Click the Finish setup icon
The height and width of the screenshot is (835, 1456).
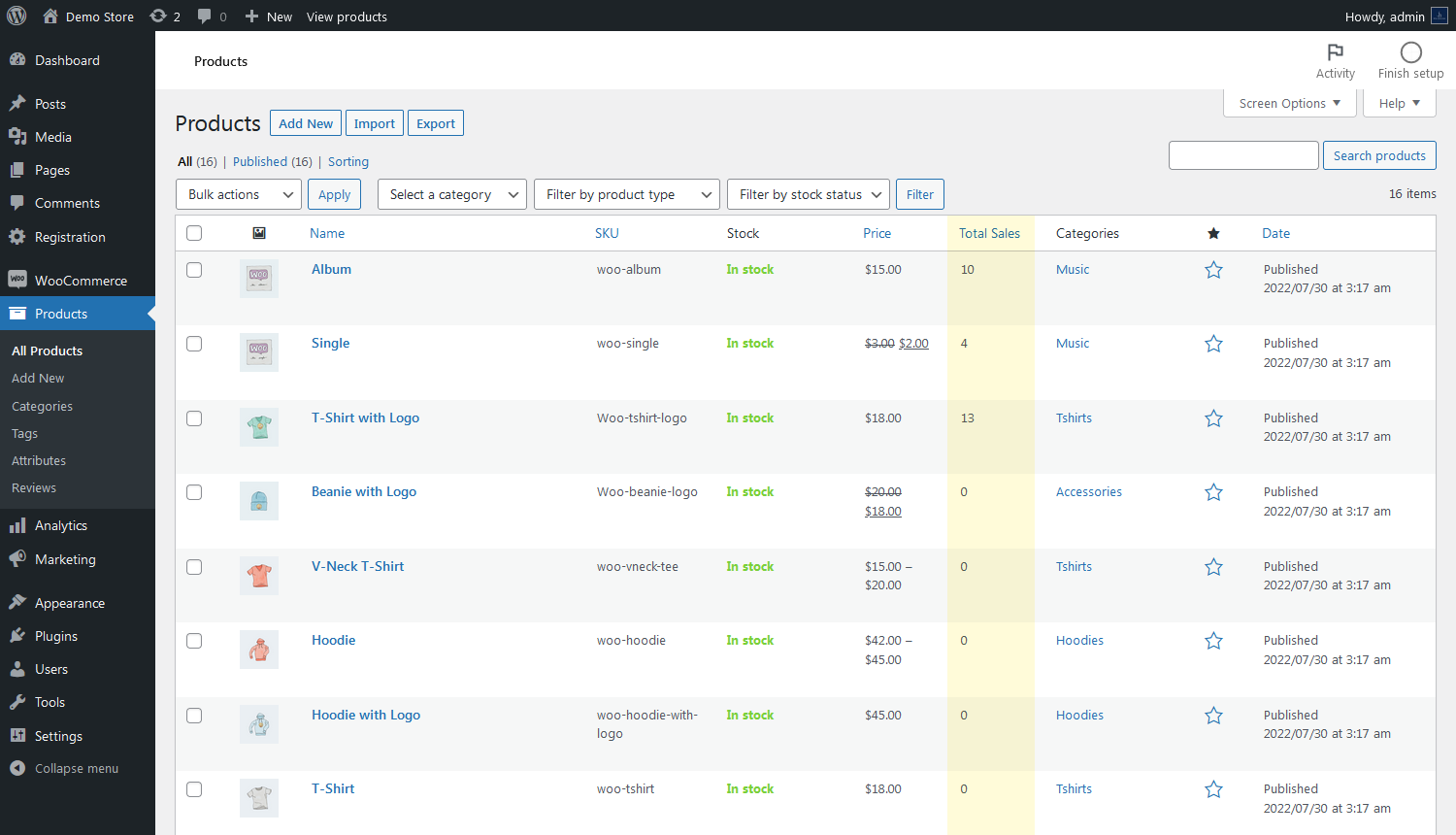(1409, 53)
